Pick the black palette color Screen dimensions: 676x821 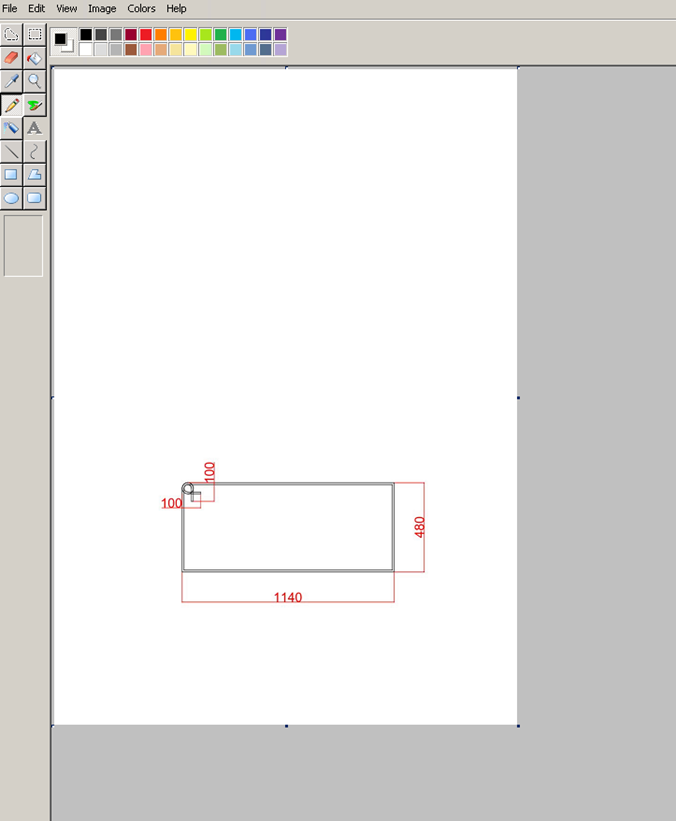point(86,35)
